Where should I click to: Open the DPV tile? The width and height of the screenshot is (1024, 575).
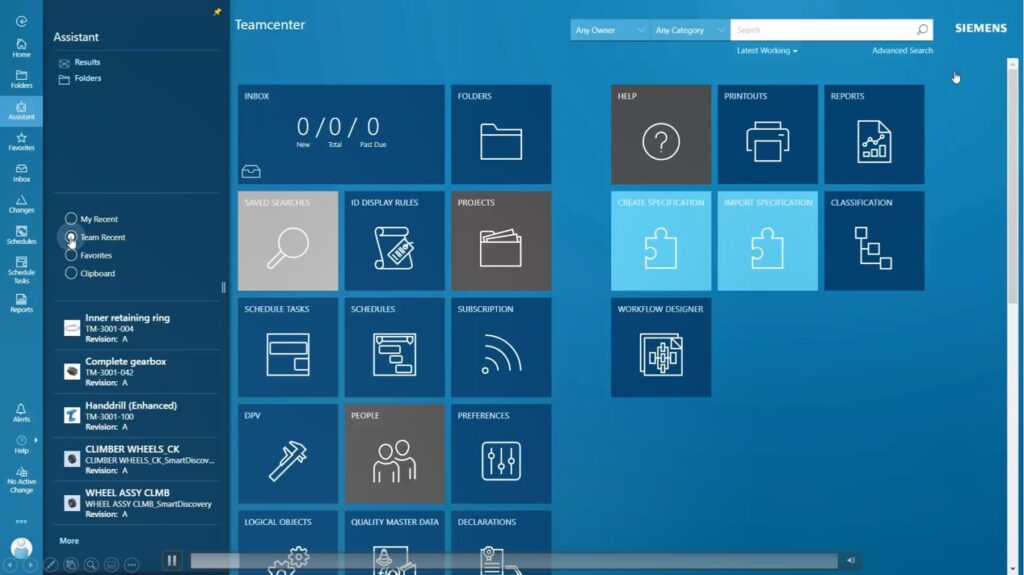coord(288,453)
